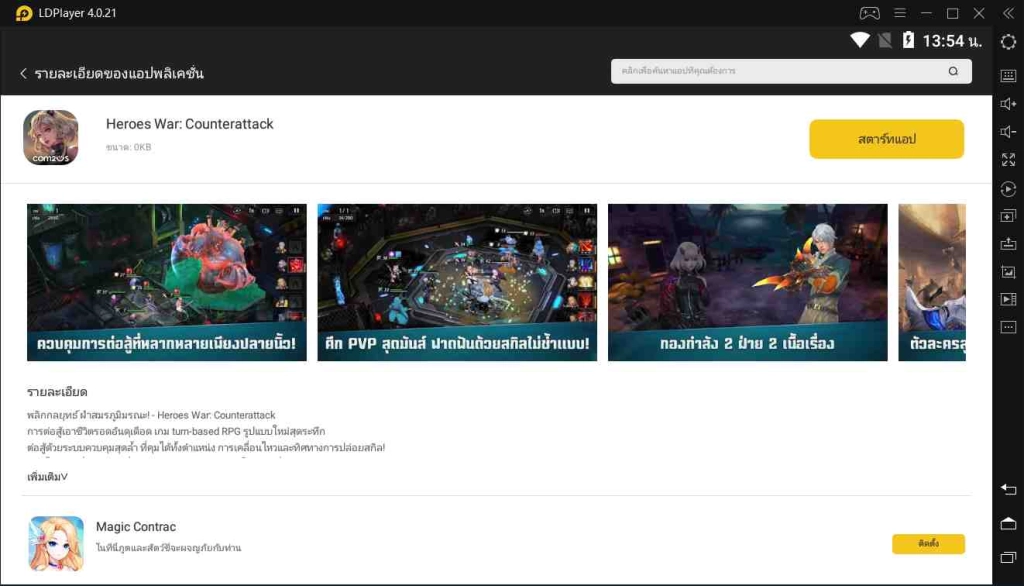Click รายละเอียดของแอปพลิเคชั่น page title

(x=119, y=73)
